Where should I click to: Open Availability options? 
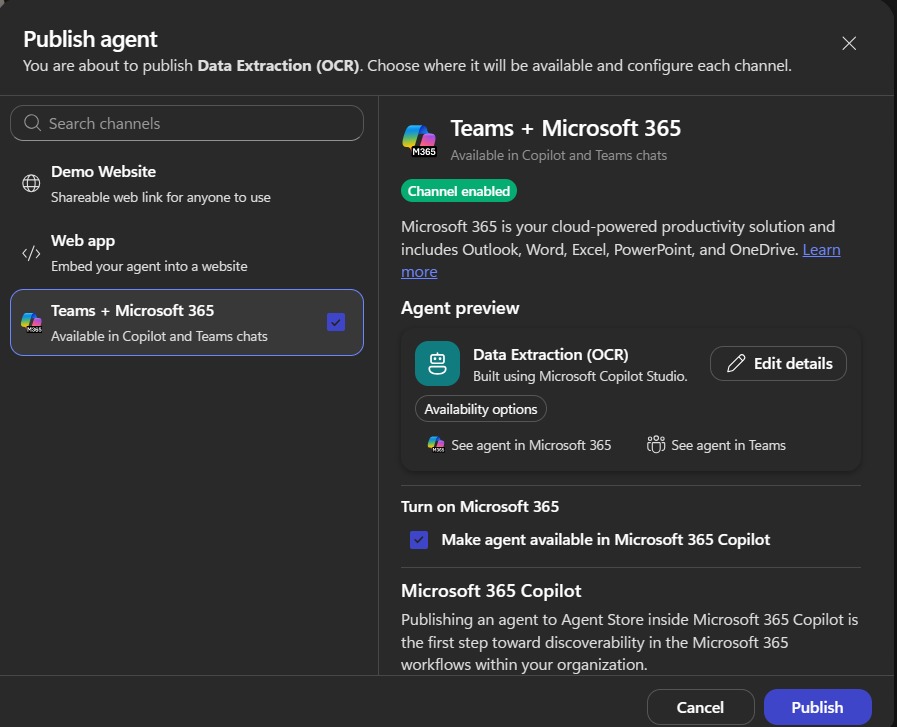coord(481,409)
